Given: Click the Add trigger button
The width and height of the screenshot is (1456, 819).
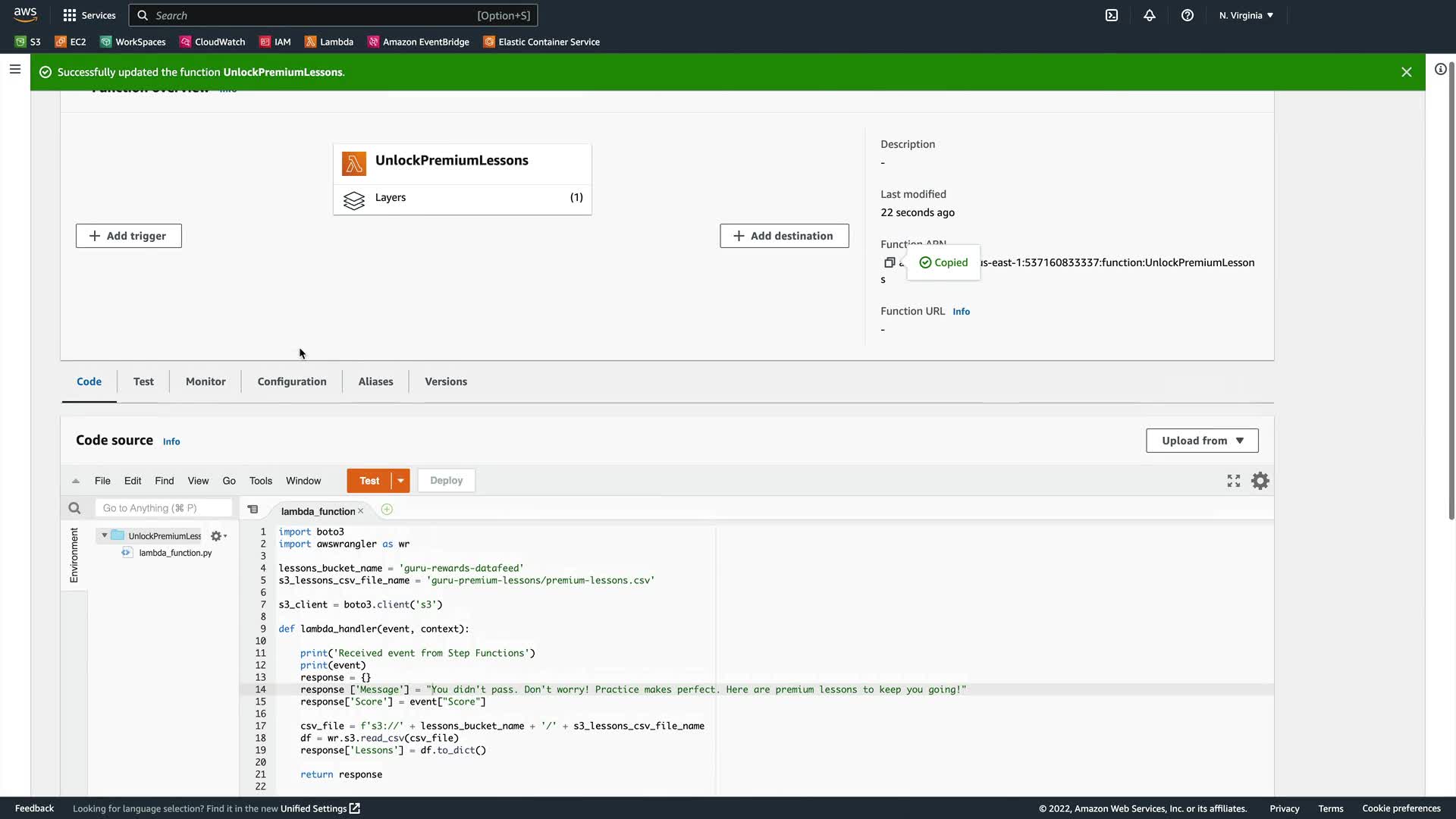Looking at the screenshot, I should point(128,236).
